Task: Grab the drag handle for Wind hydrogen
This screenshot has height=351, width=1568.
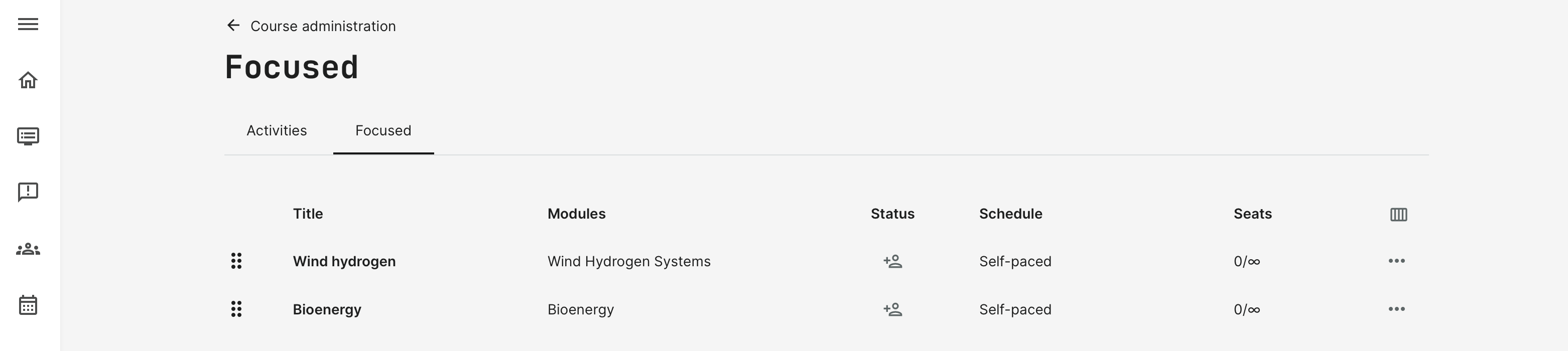Action: pos(236,261)
